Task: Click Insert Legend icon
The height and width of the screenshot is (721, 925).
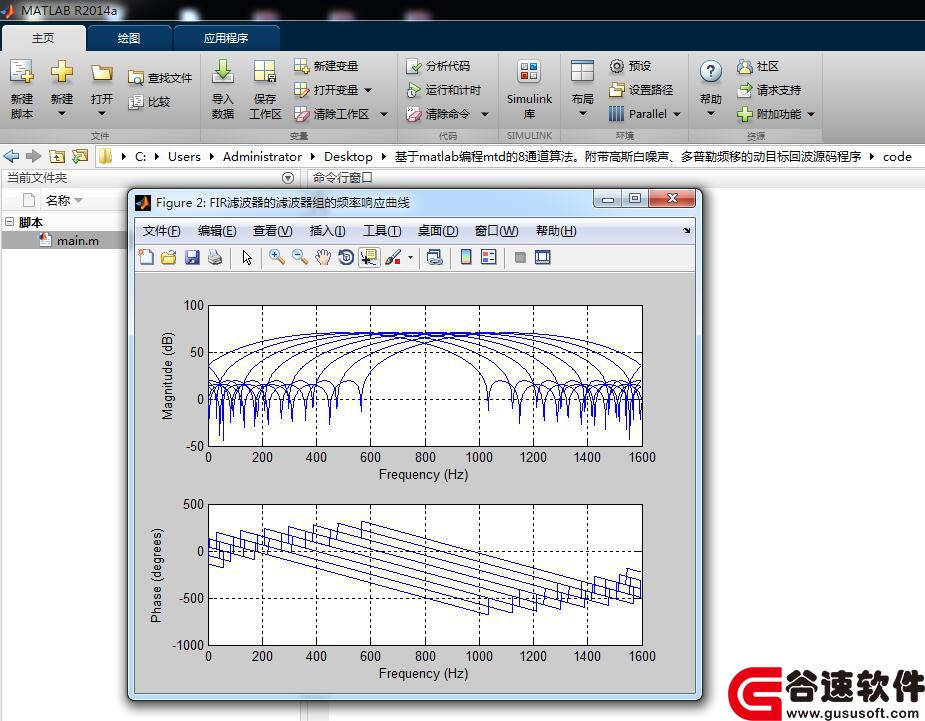Action: 488,257
